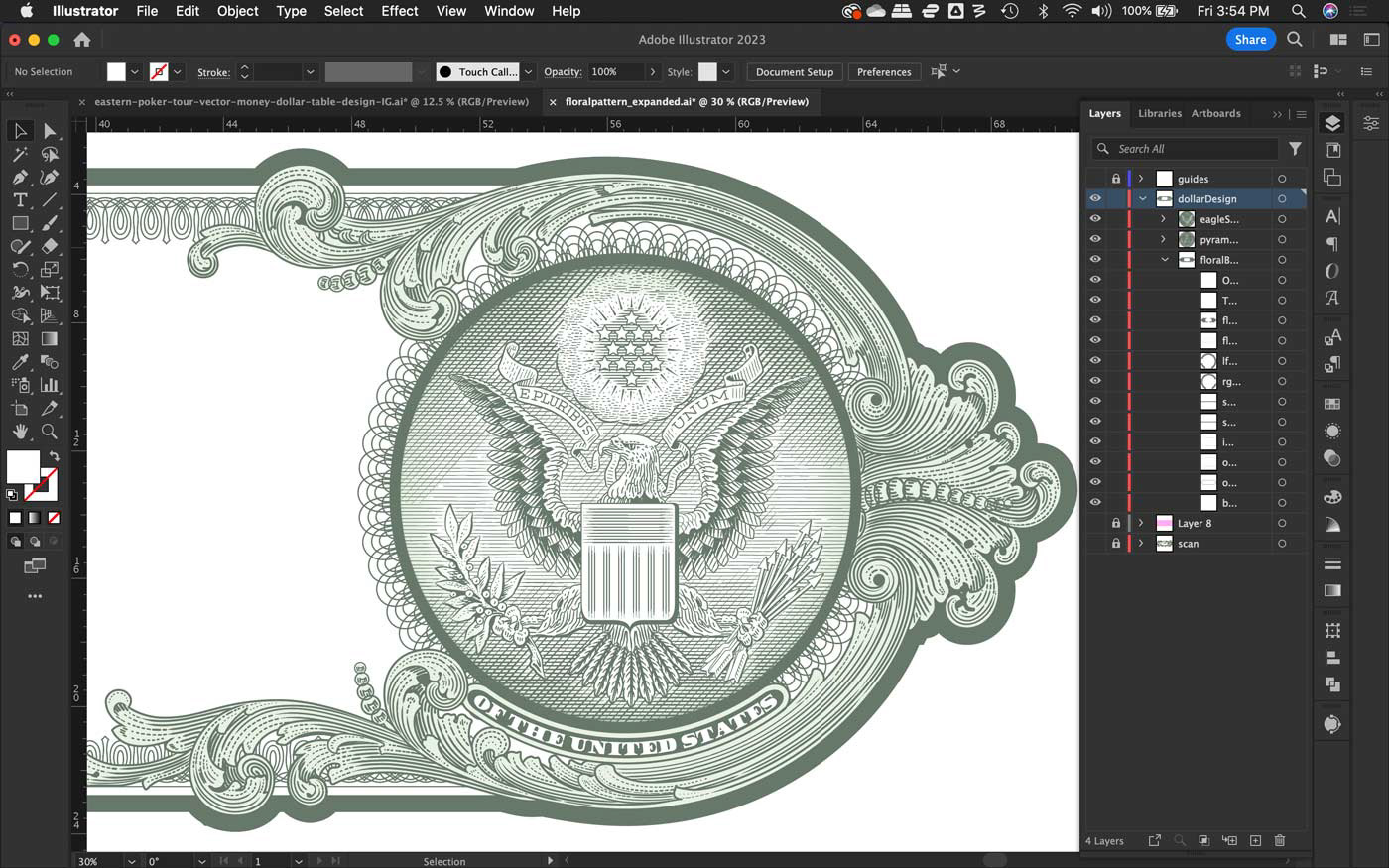Select the Curvature tool
This screenshot has height=868, width=1389.
pos(50,178)
